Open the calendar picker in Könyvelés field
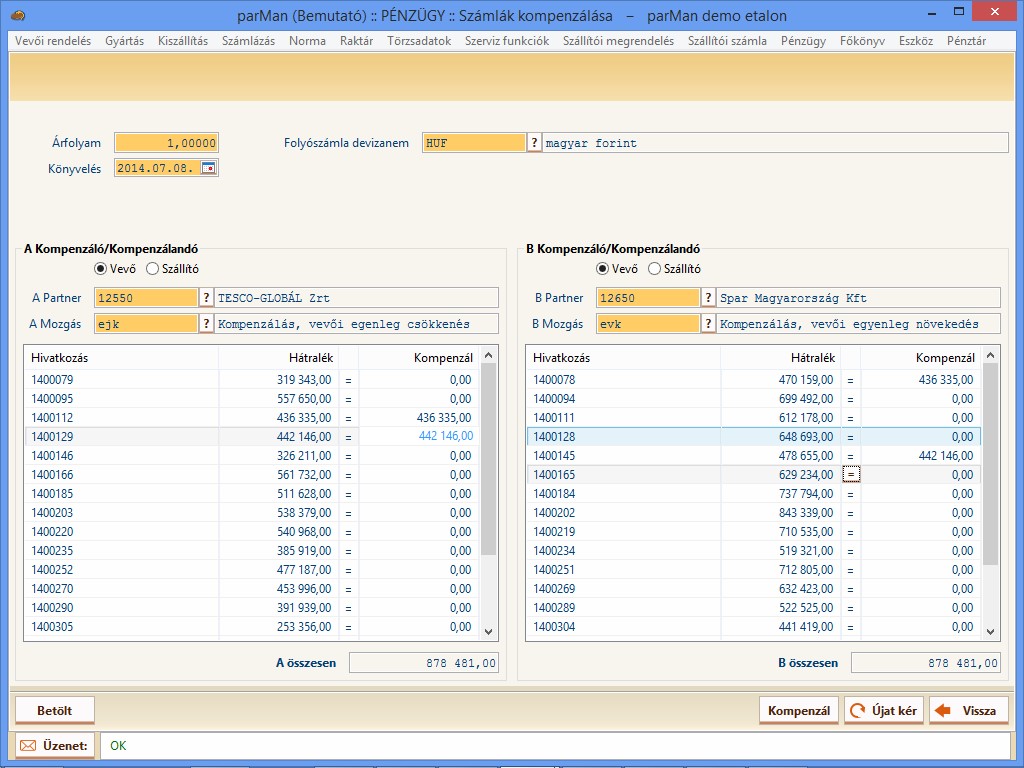Viewport: 1024px width, 768px height. (208, 168)
